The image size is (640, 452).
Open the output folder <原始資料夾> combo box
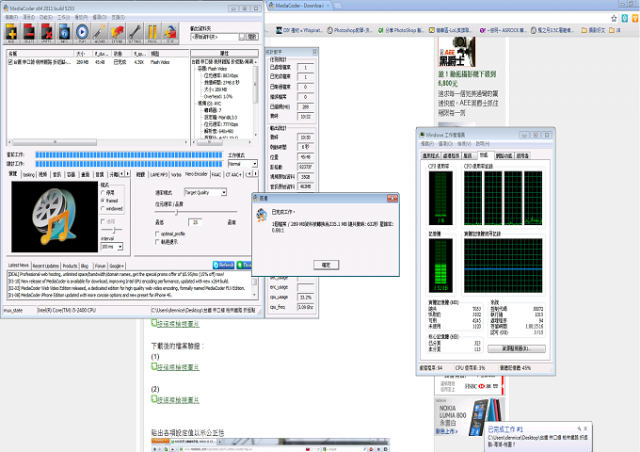point(214,37)
